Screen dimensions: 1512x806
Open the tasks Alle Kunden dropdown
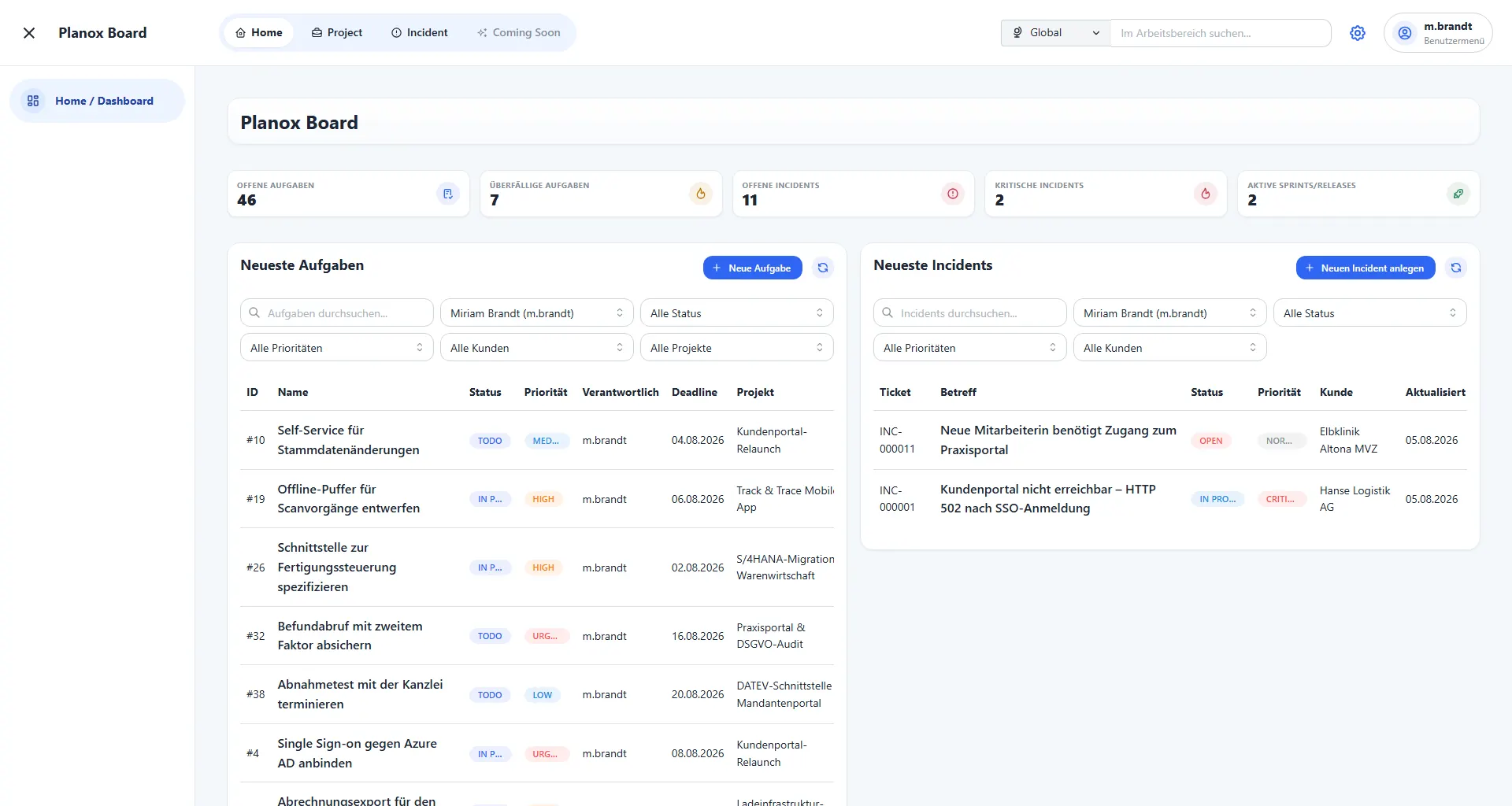coord(537,347)
